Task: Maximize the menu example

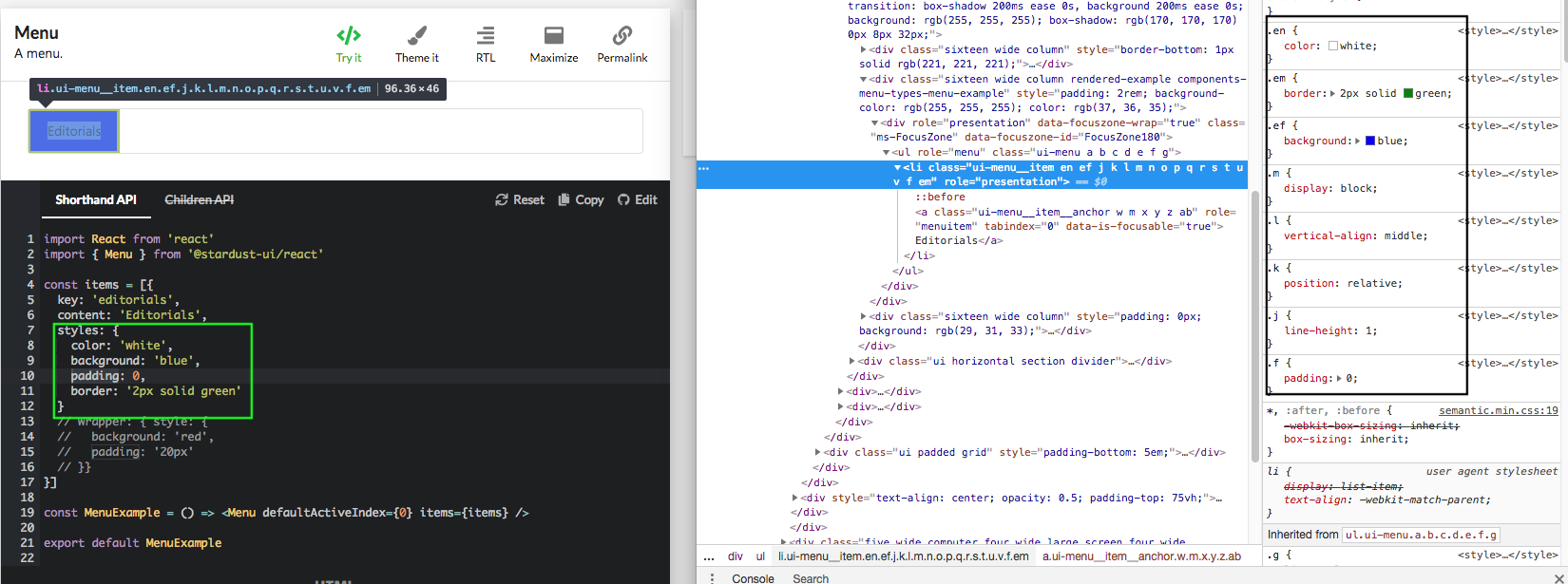Action: (554, 45)
